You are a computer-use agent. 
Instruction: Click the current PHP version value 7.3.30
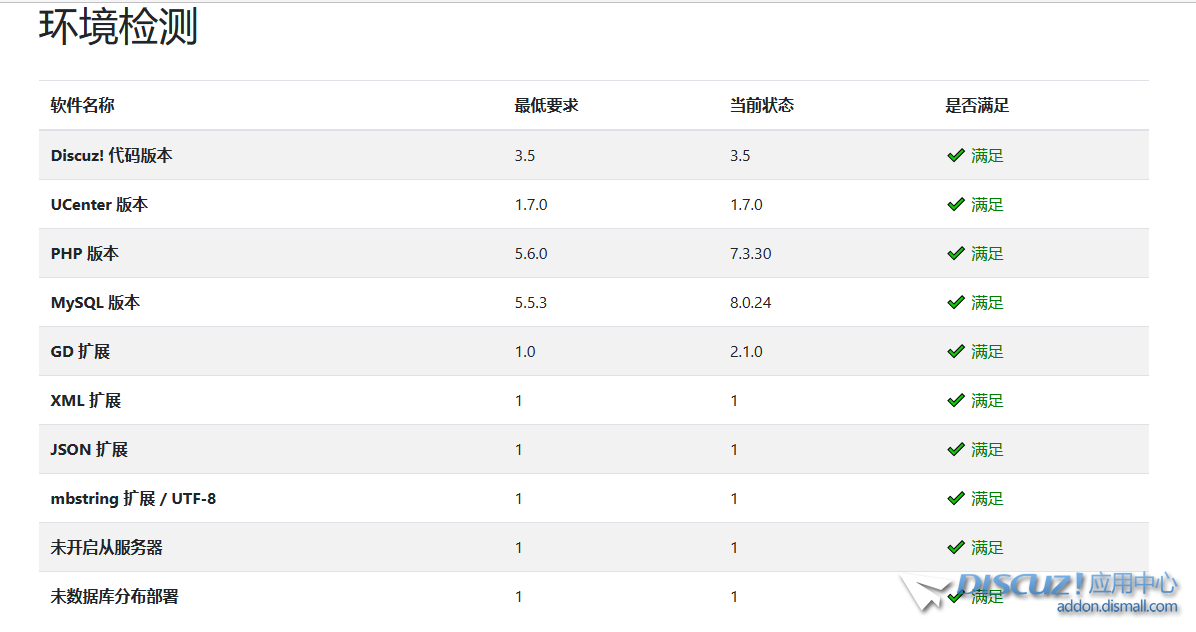coord(751,253)
